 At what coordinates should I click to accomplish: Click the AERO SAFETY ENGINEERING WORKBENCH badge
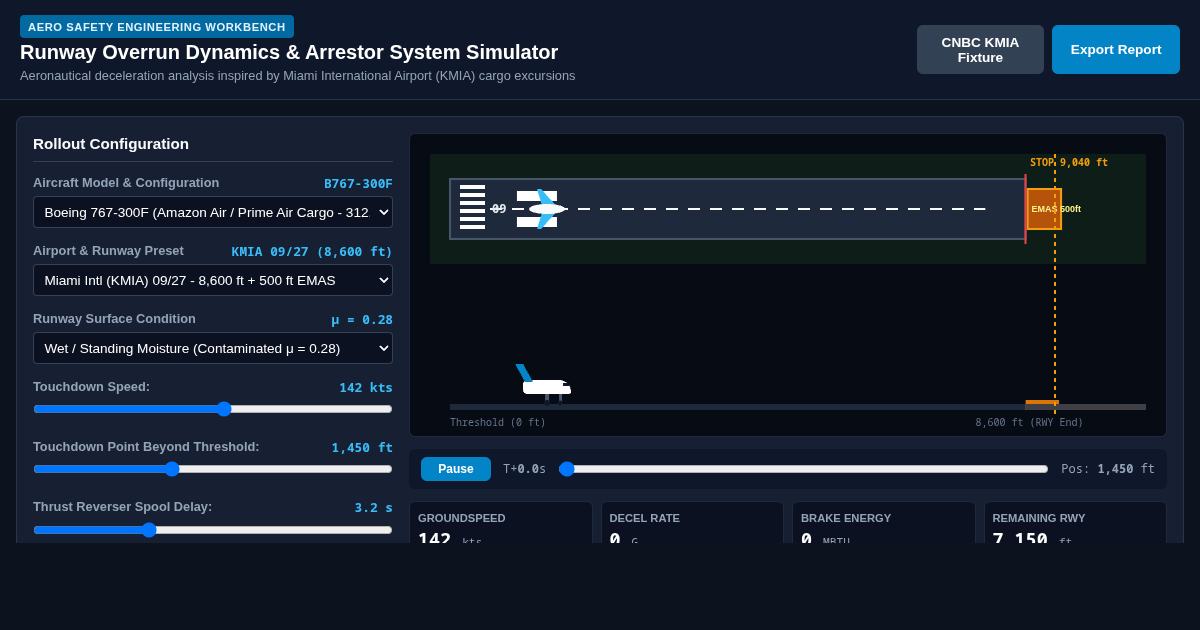coord(157,27)
